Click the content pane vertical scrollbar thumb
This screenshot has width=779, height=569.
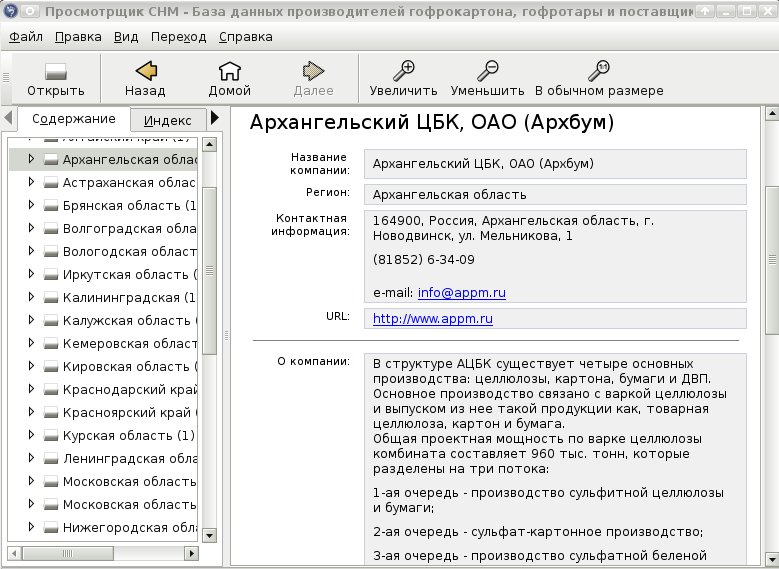point(772,260)
